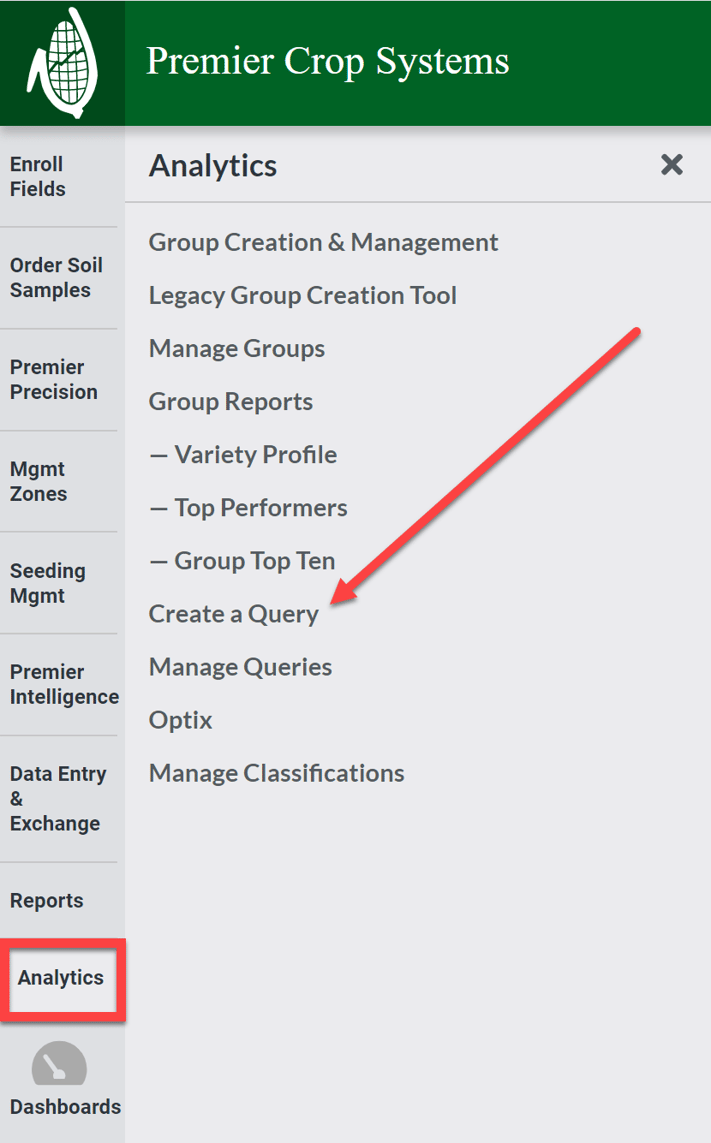Close the Analytics panel with the X

click(671, 165)
